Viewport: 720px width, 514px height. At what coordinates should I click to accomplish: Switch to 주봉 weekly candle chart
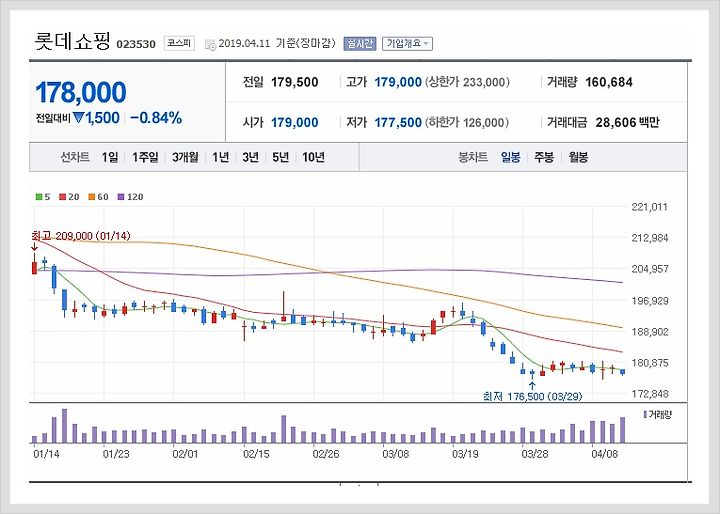(x=544, y=157)
